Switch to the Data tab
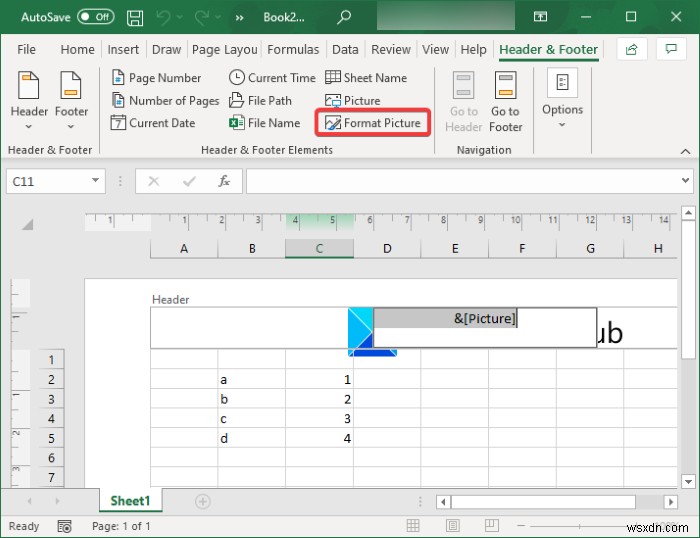 345,50
